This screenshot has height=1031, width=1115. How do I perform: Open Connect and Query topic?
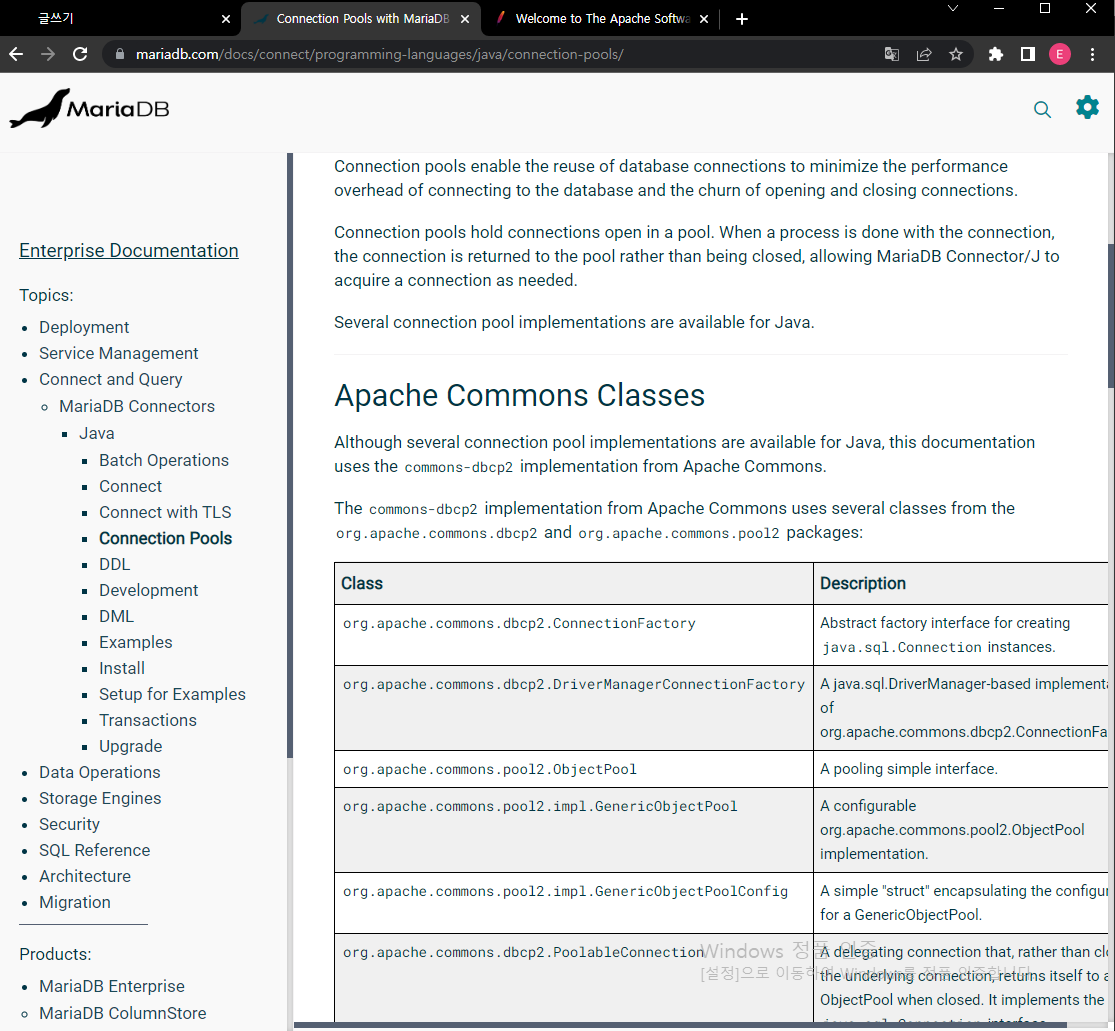110,379
